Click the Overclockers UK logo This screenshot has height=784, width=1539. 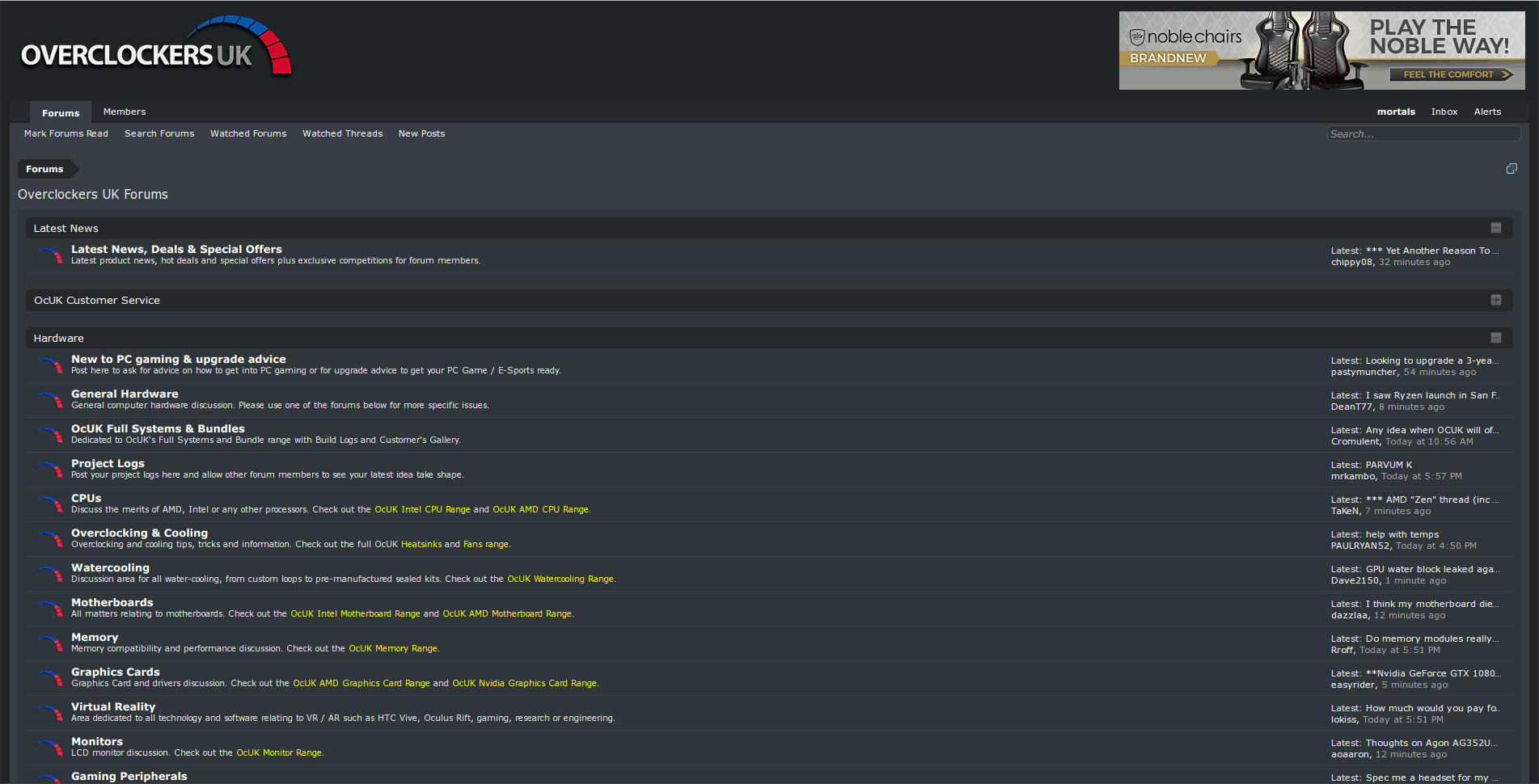coord(155,48)
